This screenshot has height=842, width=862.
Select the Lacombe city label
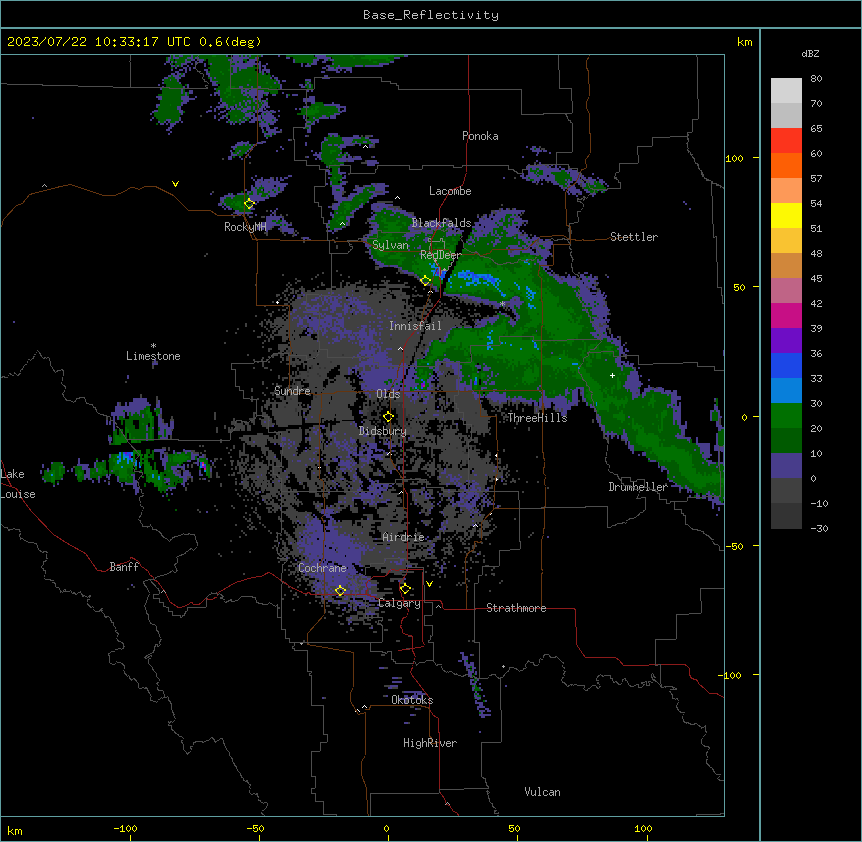pos(450,191)
